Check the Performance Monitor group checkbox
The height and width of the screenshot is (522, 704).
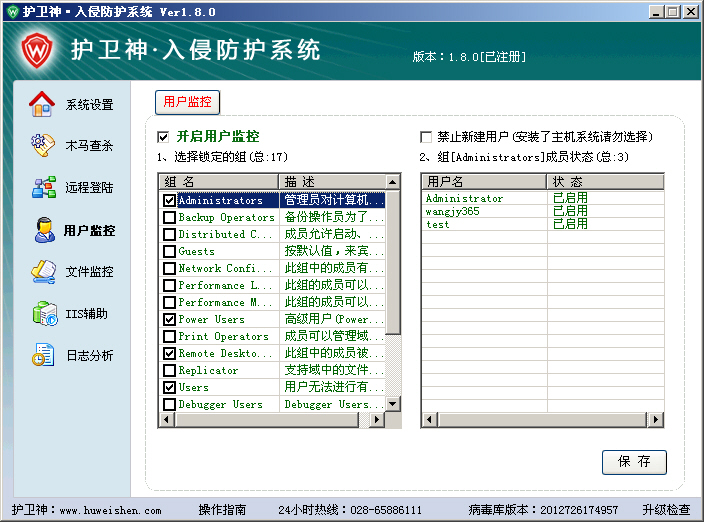click(x=169, y=302)
